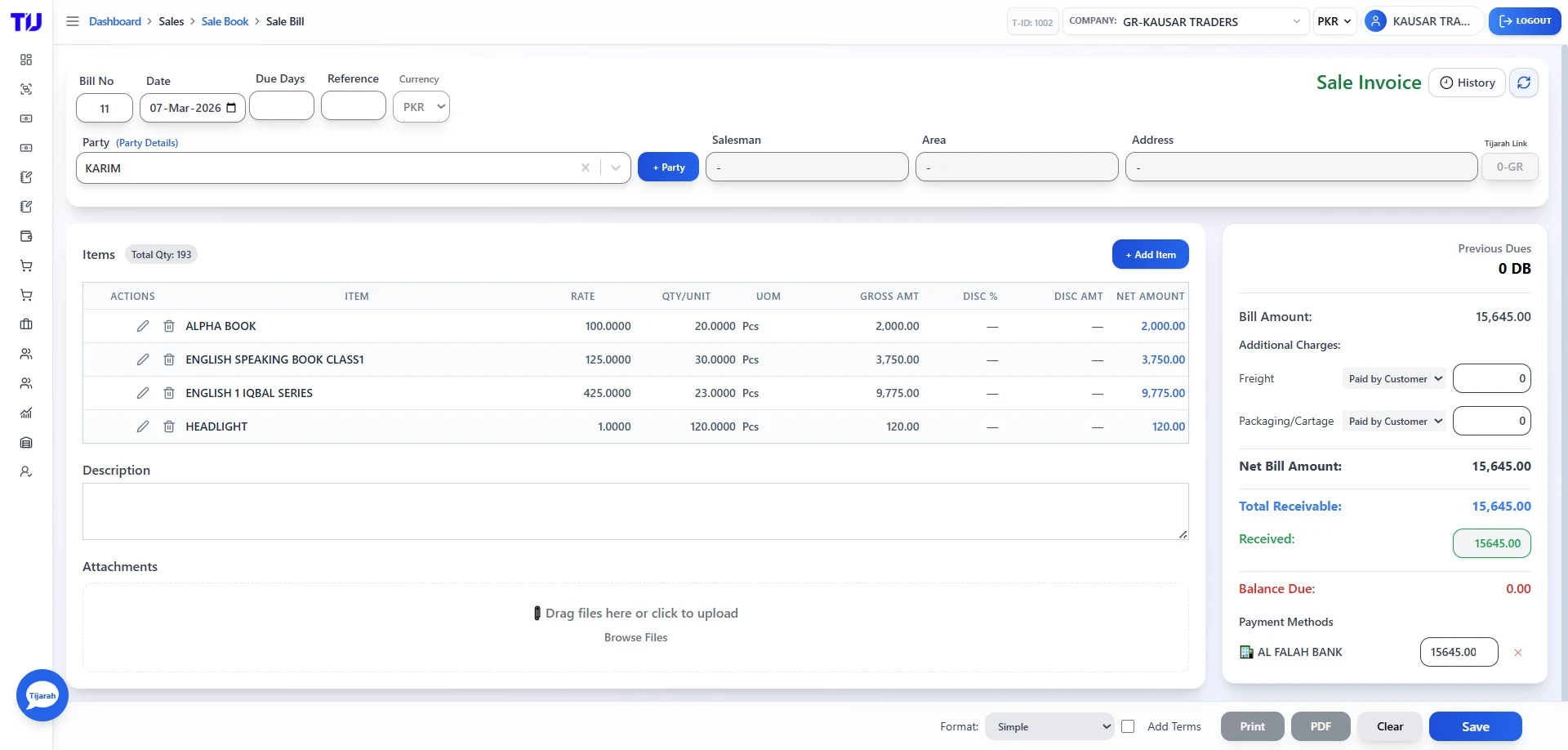Open the Dashboard grid icon in sidebar
This screenshot has width=1568, height=750.
pos(26,60)
